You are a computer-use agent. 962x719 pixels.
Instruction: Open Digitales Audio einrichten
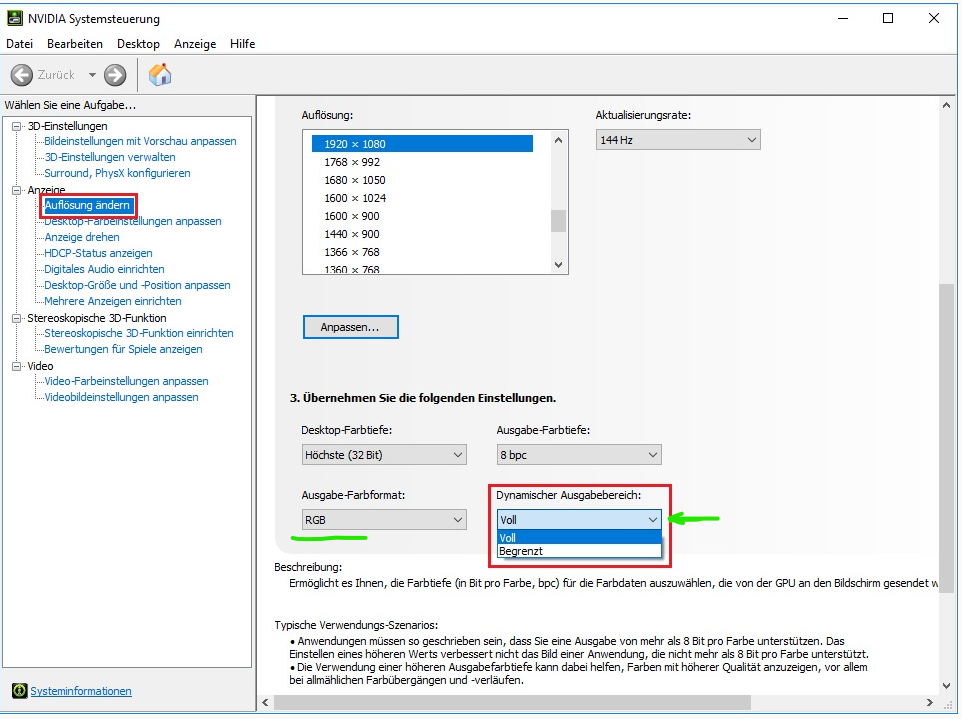(104, 269)
